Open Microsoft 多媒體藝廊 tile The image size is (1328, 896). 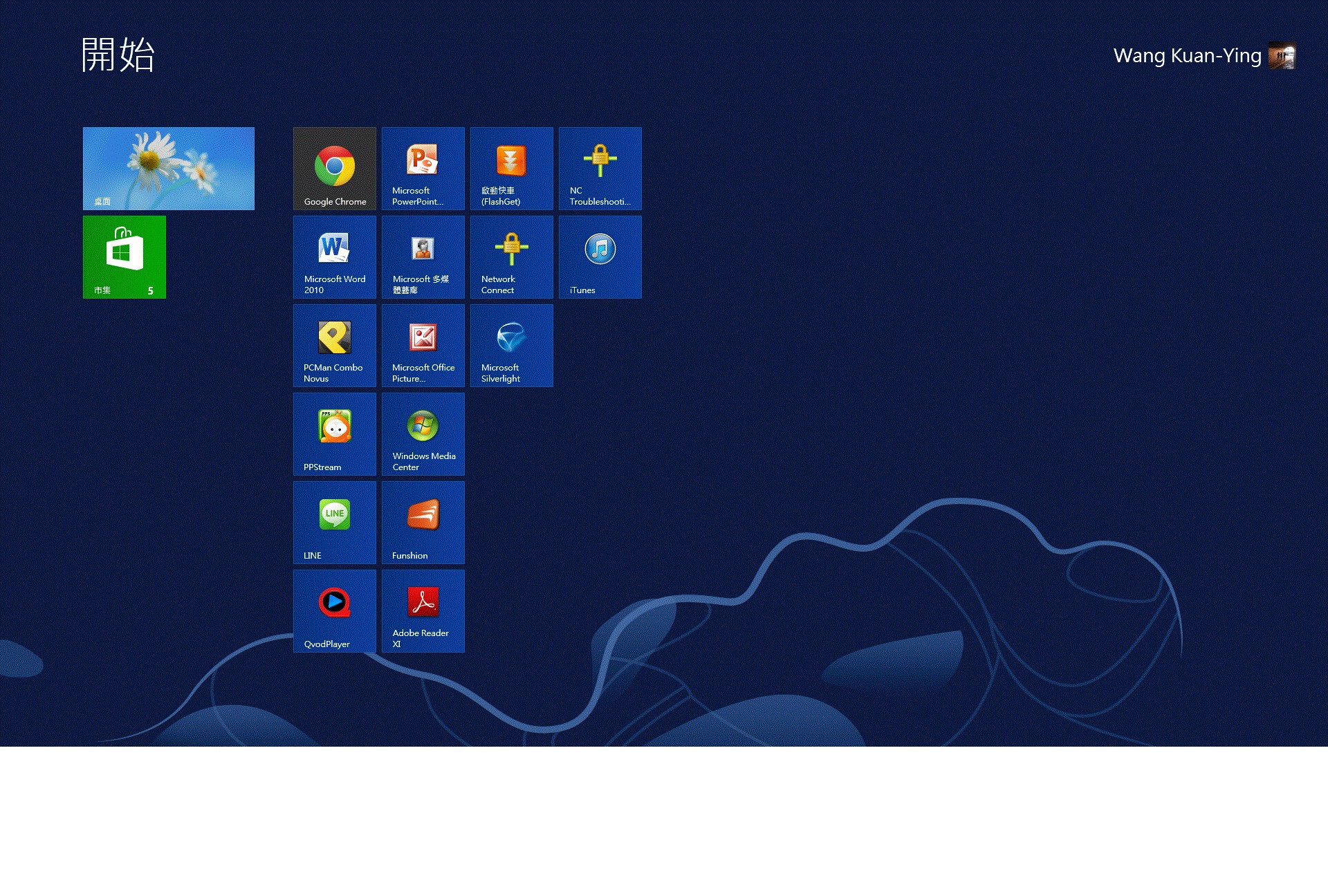click(423, 257)
